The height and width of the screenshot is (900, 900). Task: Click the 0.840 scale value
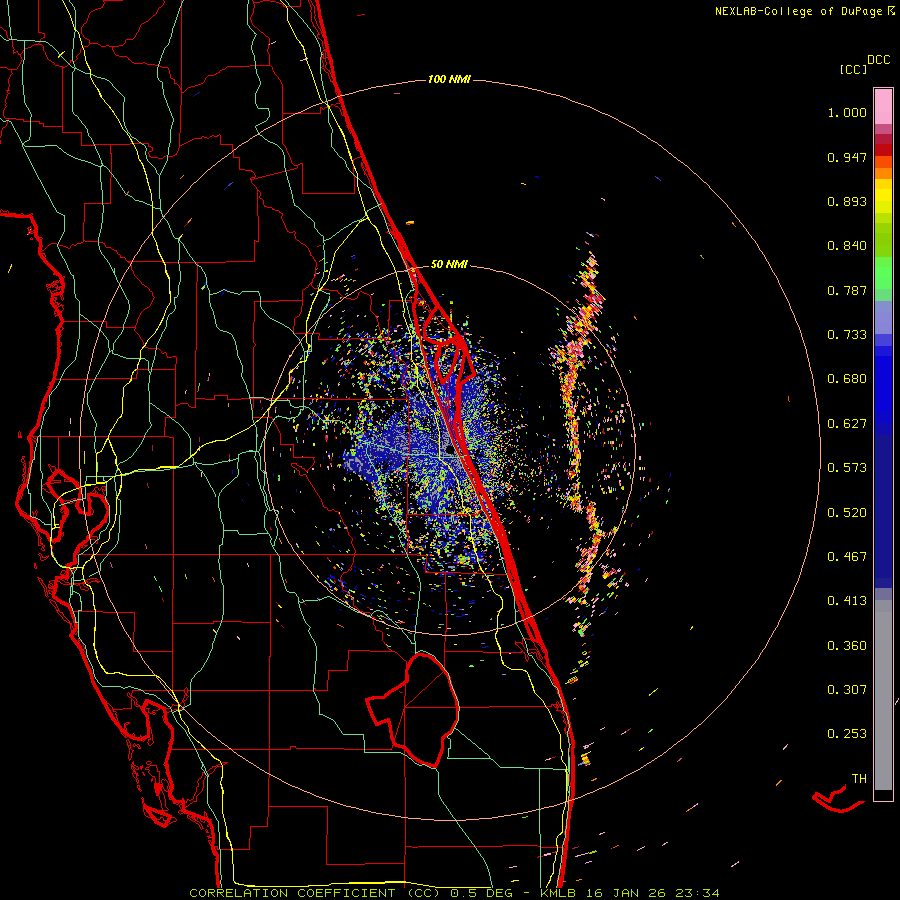click(847, 246)
